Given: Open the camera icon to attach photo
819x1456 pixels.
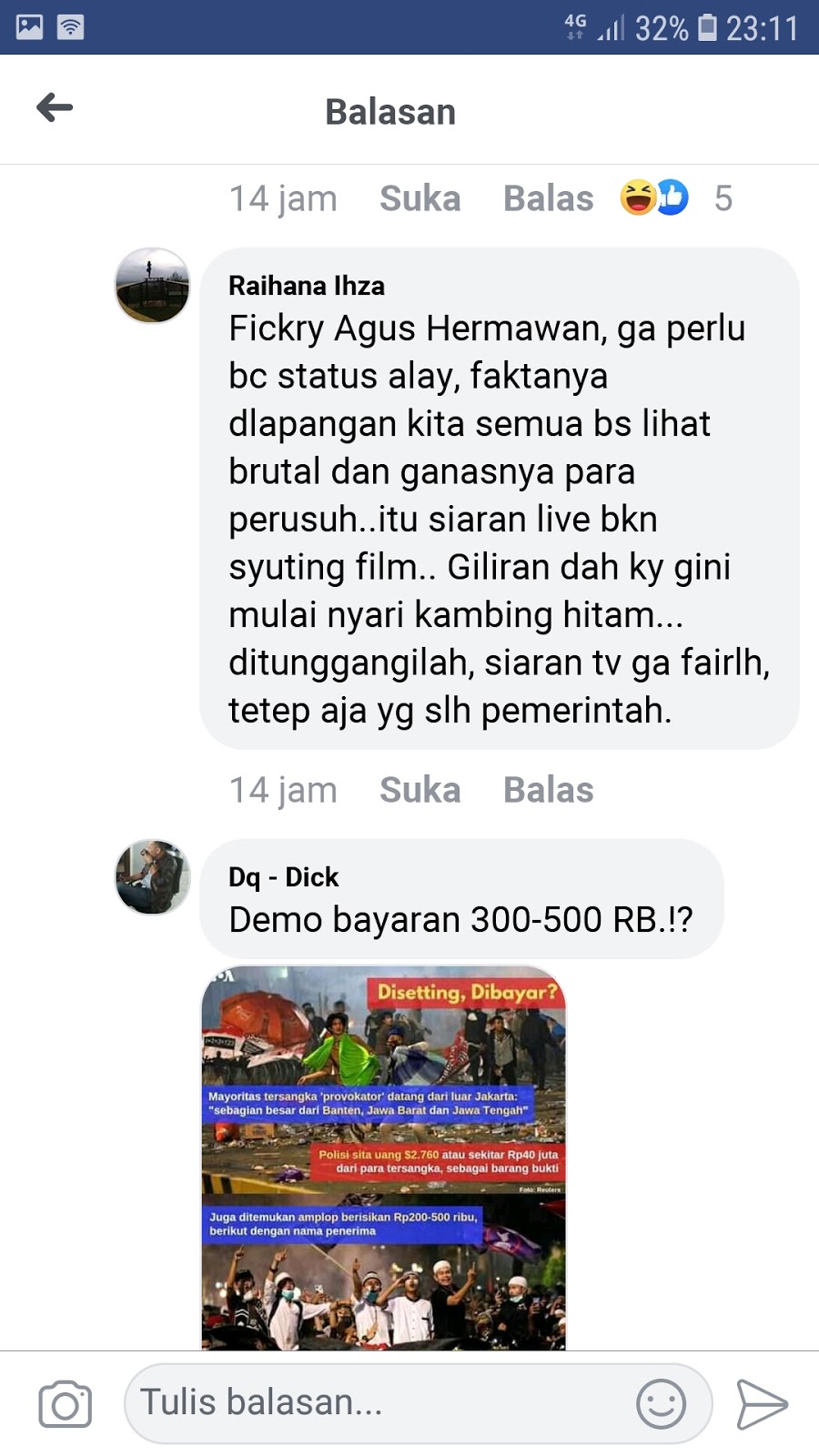Looking at the screenshot, I should coord(65,1404).
